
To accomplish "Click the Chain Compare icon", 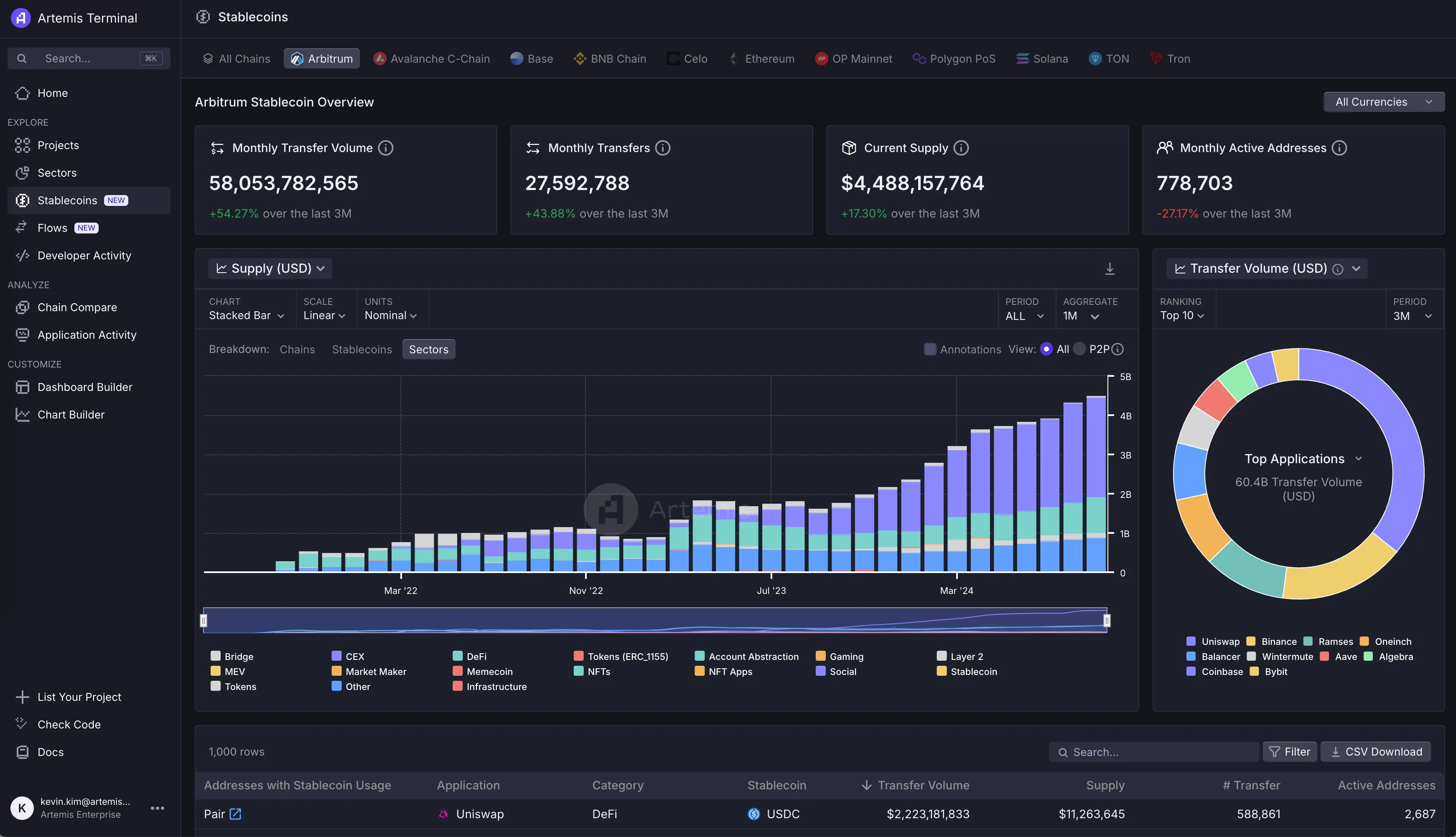I will pos(23,307).
